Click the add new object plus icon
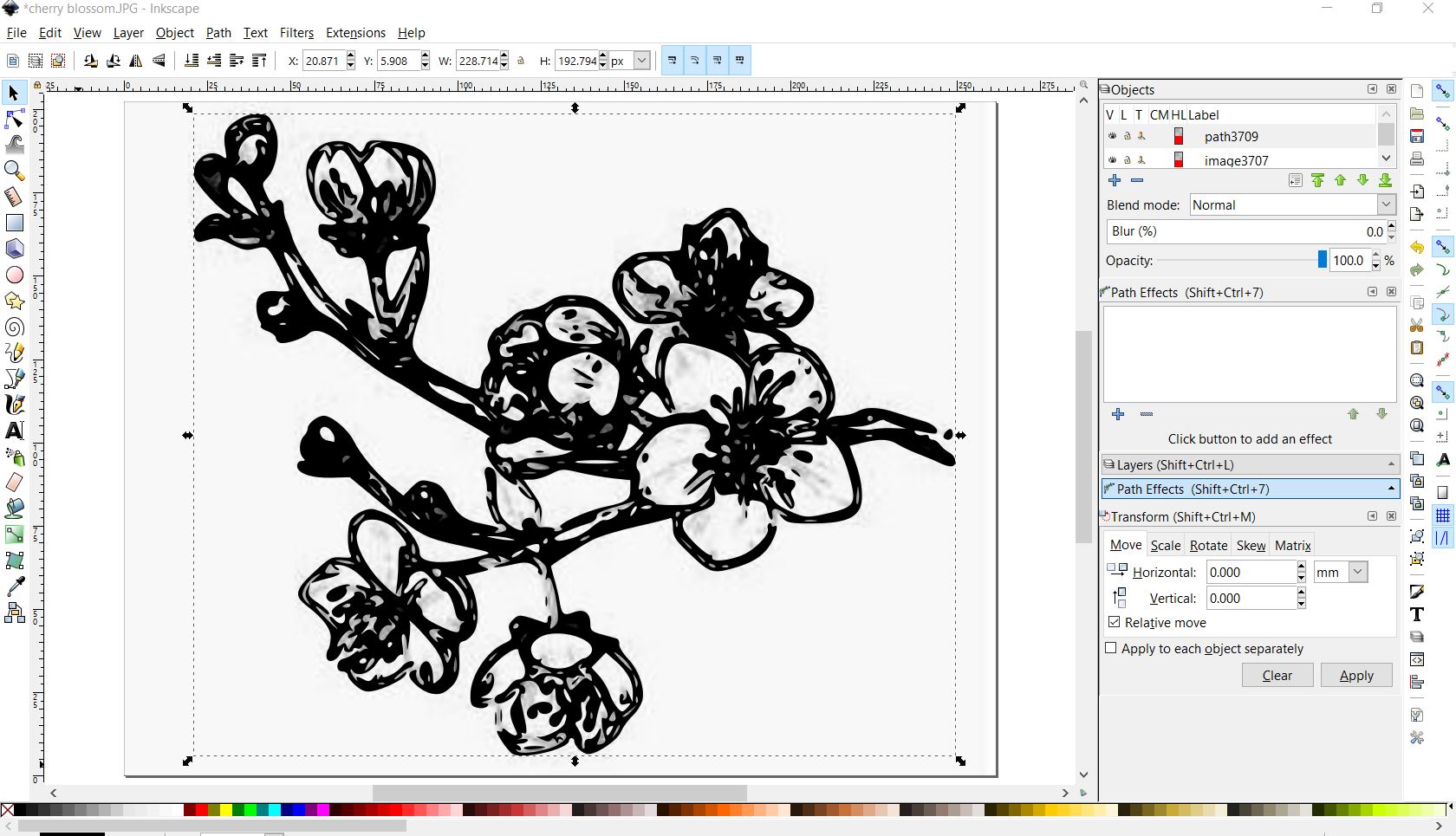 click(x=1115, y=180)
